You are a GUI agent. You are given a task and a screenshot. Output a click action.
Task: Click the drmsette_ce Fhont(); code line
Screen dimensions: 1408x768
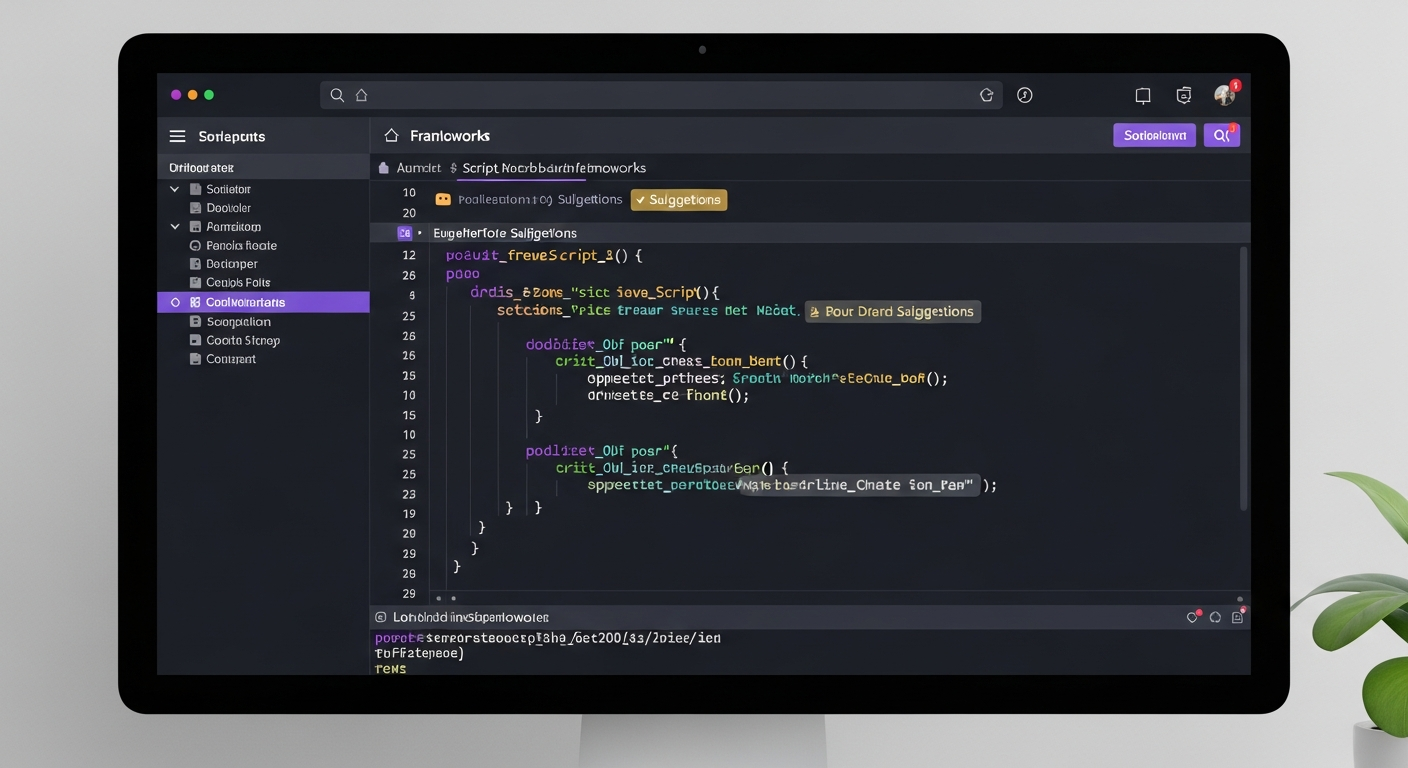coord(668,395)
